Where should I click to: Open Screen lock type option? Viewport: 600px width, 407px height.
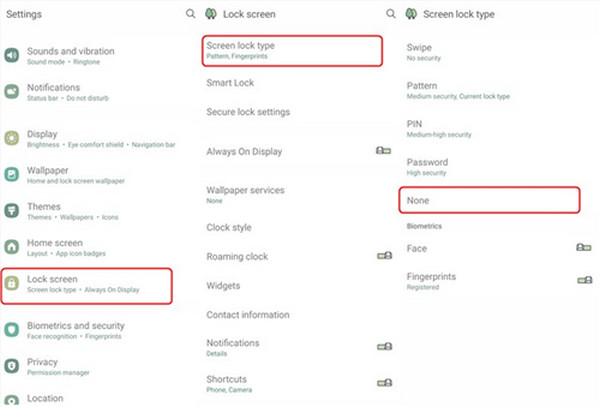pyautogui.click(x=292, y=51)
